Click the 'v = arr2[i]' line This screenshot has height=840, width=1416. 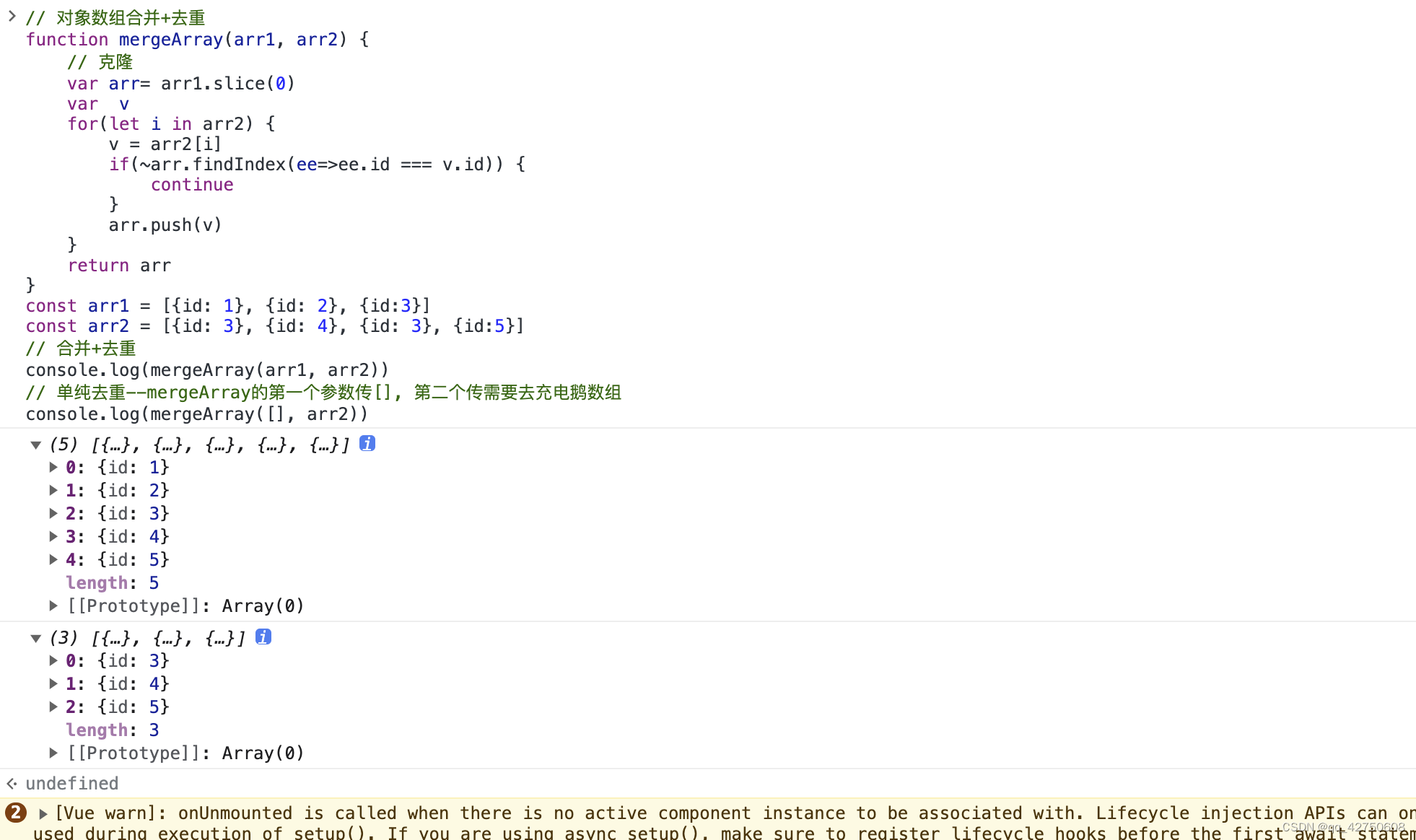pyautogui.click(x=165, y=144)
